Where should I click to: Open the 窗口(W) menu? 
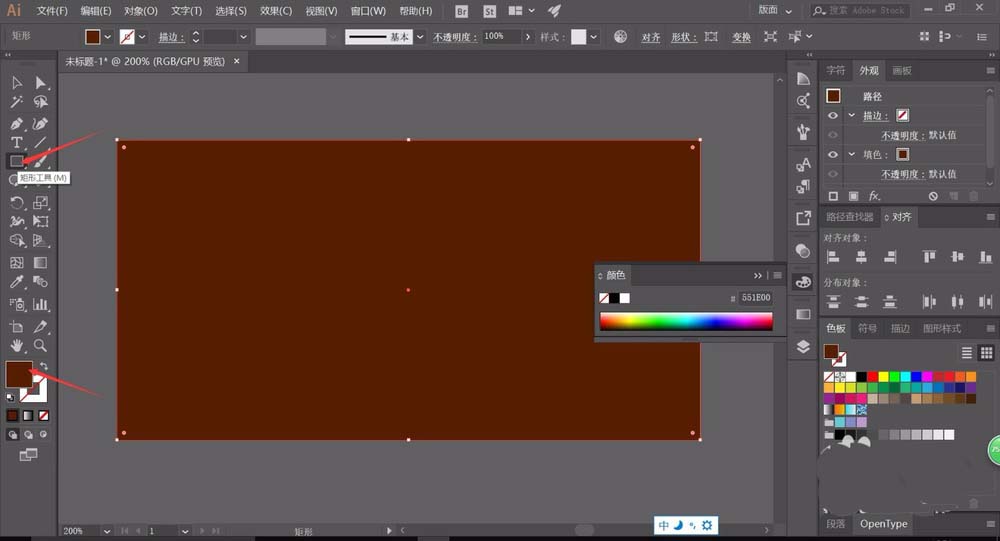368,11
